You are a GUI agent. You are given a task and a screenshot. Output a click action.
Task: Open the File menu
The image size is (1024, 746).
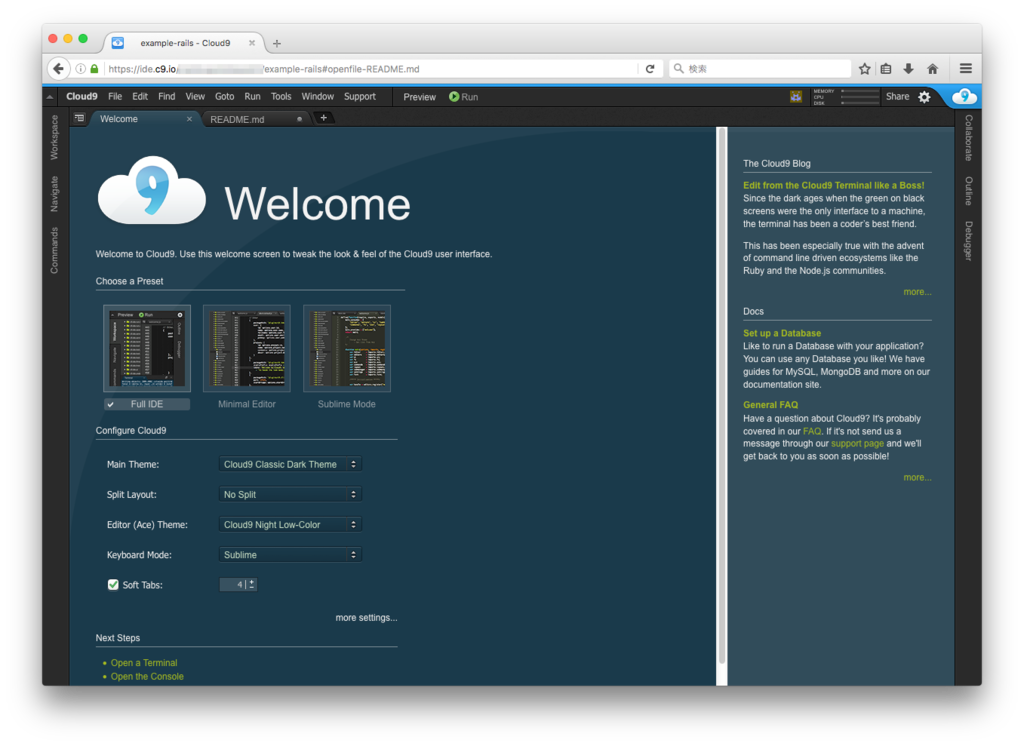click(115, 97)
